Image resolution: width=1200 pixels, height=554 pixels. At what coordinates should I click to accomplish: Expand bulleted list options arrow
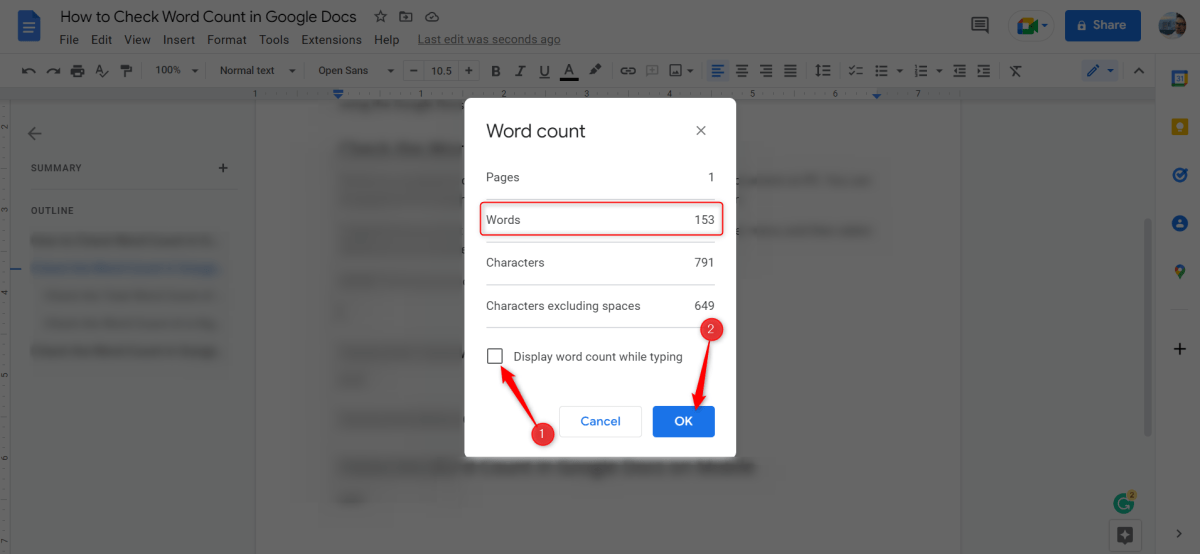pos(900,71)
